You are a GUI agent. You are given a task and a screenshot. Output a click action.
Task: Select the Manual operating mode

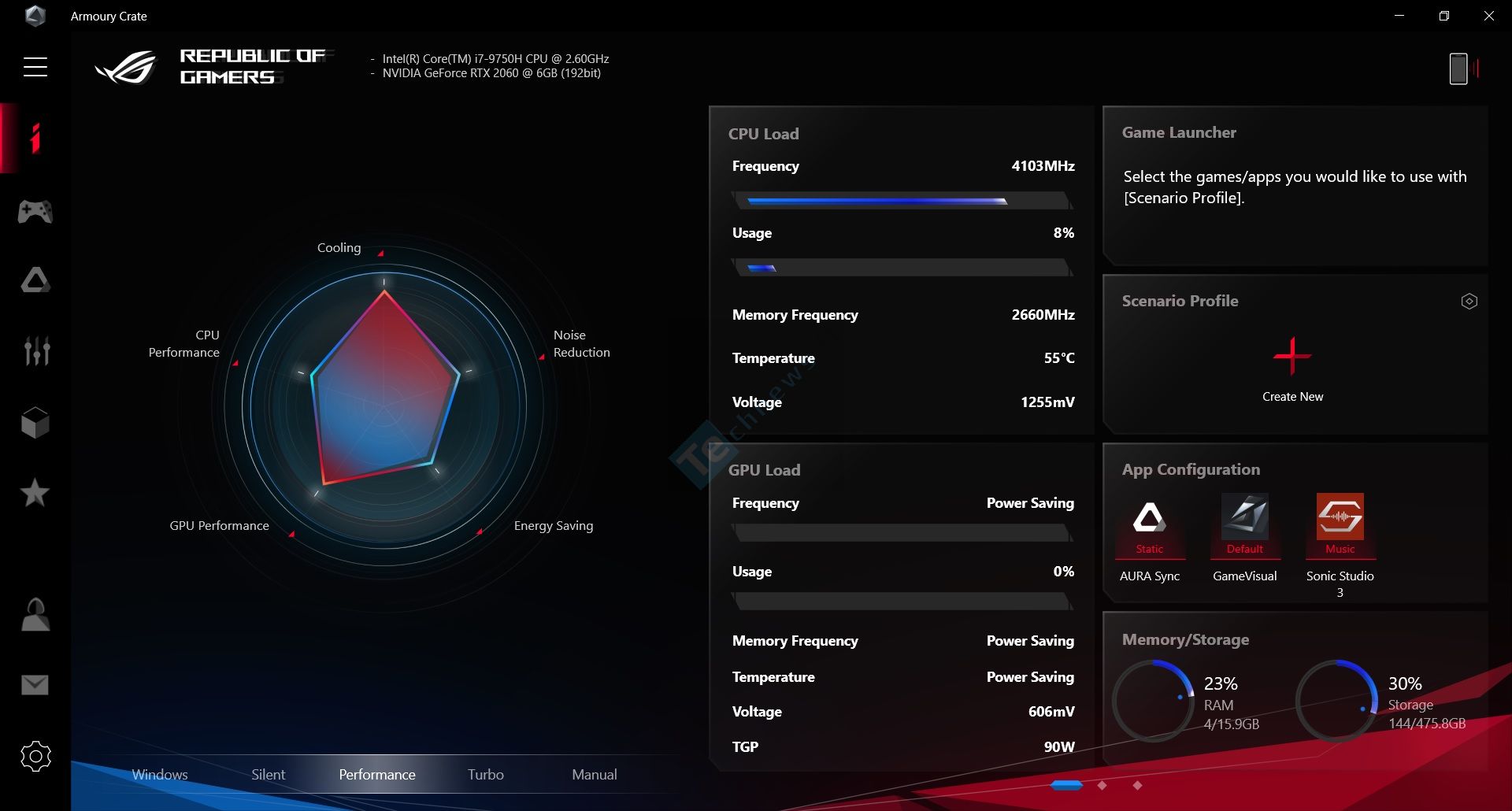[595, 775]
